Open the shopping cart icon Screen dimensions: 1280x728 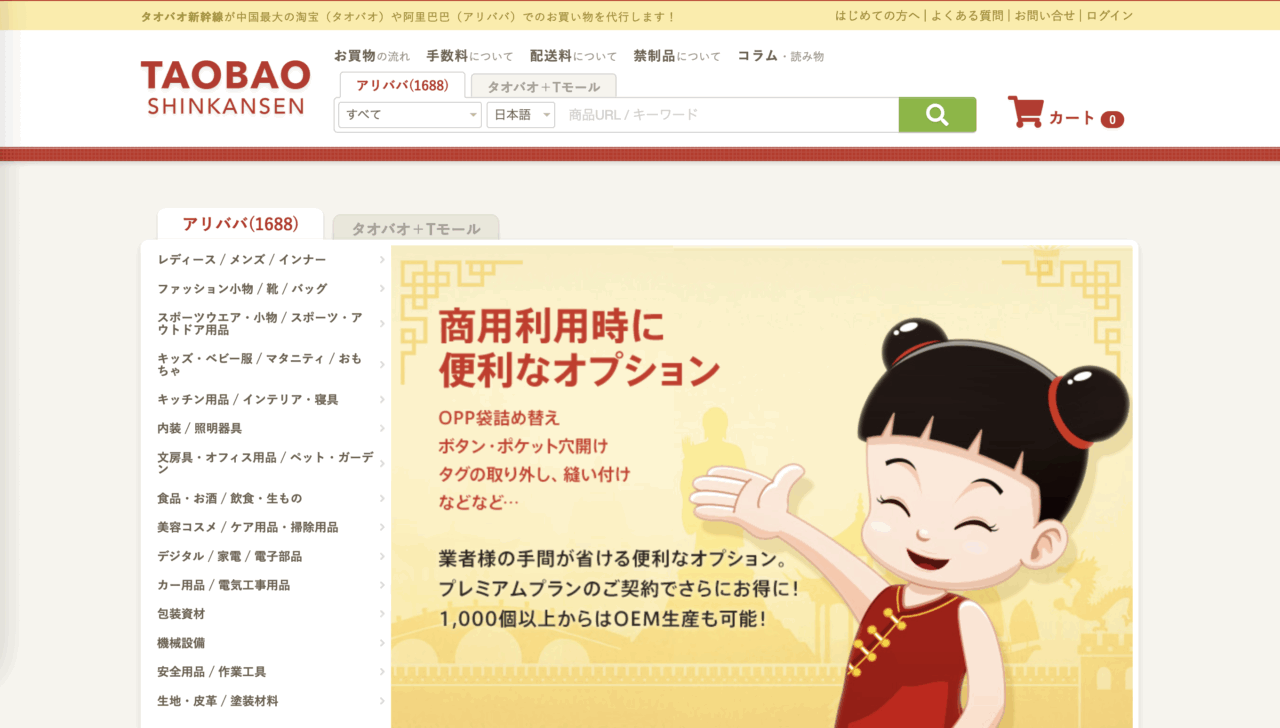tap(1025, 112)
